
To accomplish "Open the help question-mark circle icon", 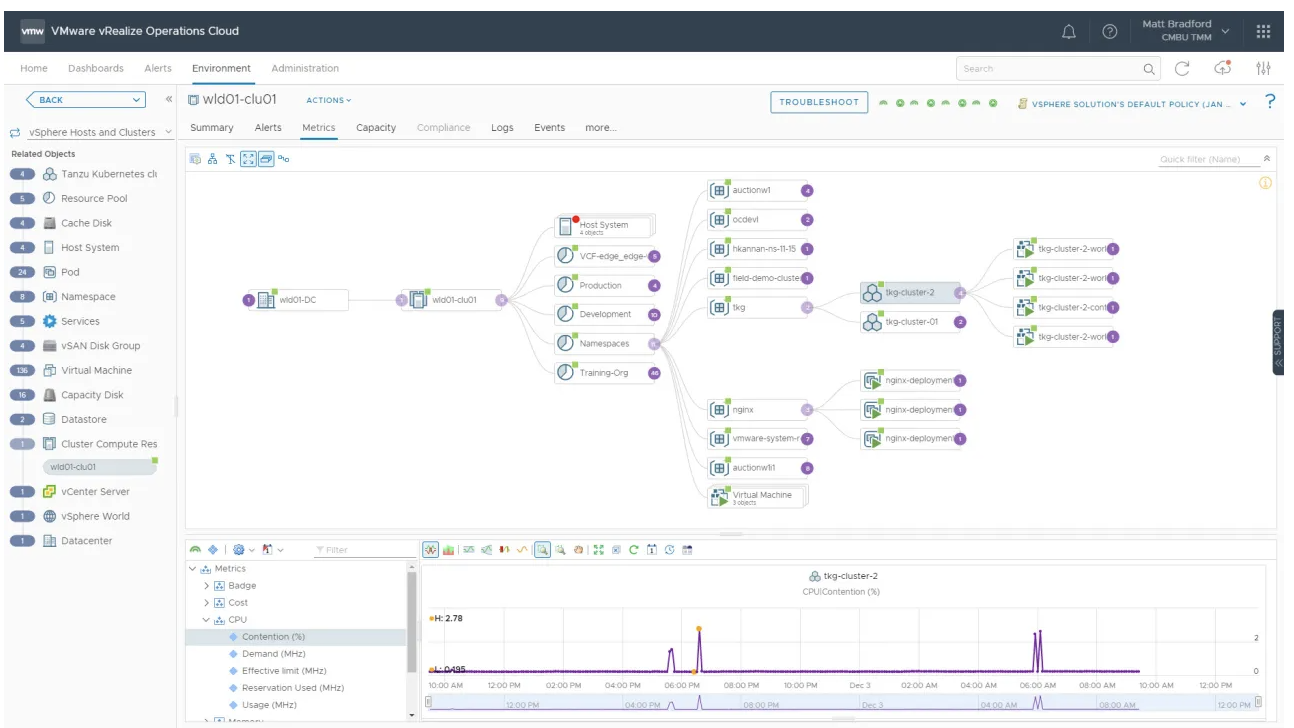I will pos(1110,32).
